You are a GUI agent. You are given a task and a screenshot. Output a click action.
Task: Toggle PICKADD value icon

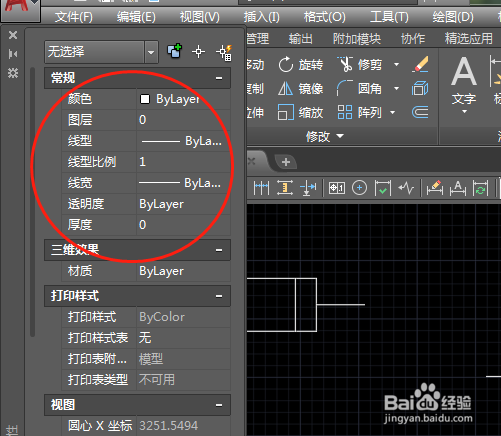[x=174, y=52]
